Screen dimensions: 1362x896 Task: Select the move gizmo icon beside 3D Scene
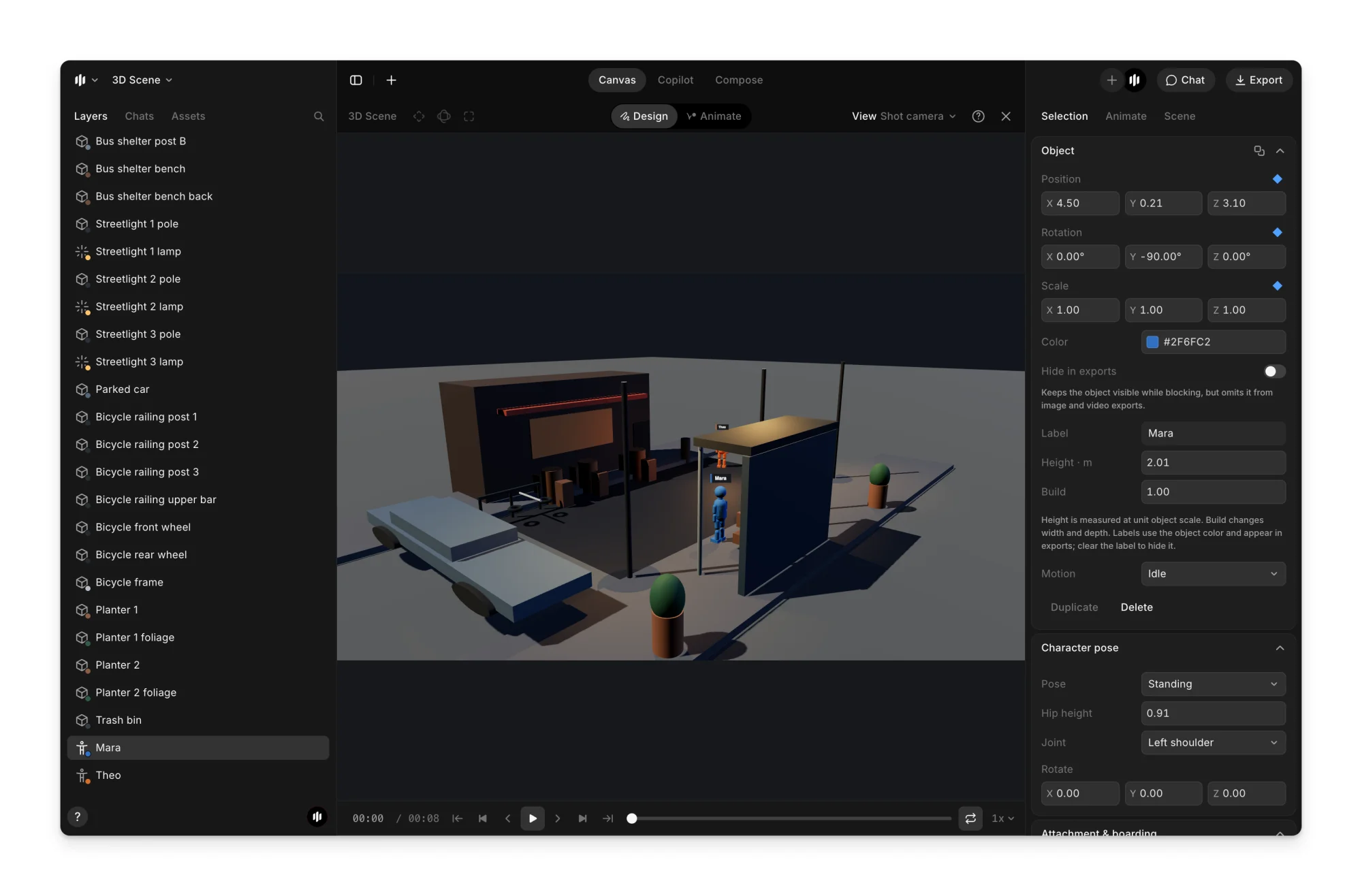pyautogui.click(x=419, y=116)
